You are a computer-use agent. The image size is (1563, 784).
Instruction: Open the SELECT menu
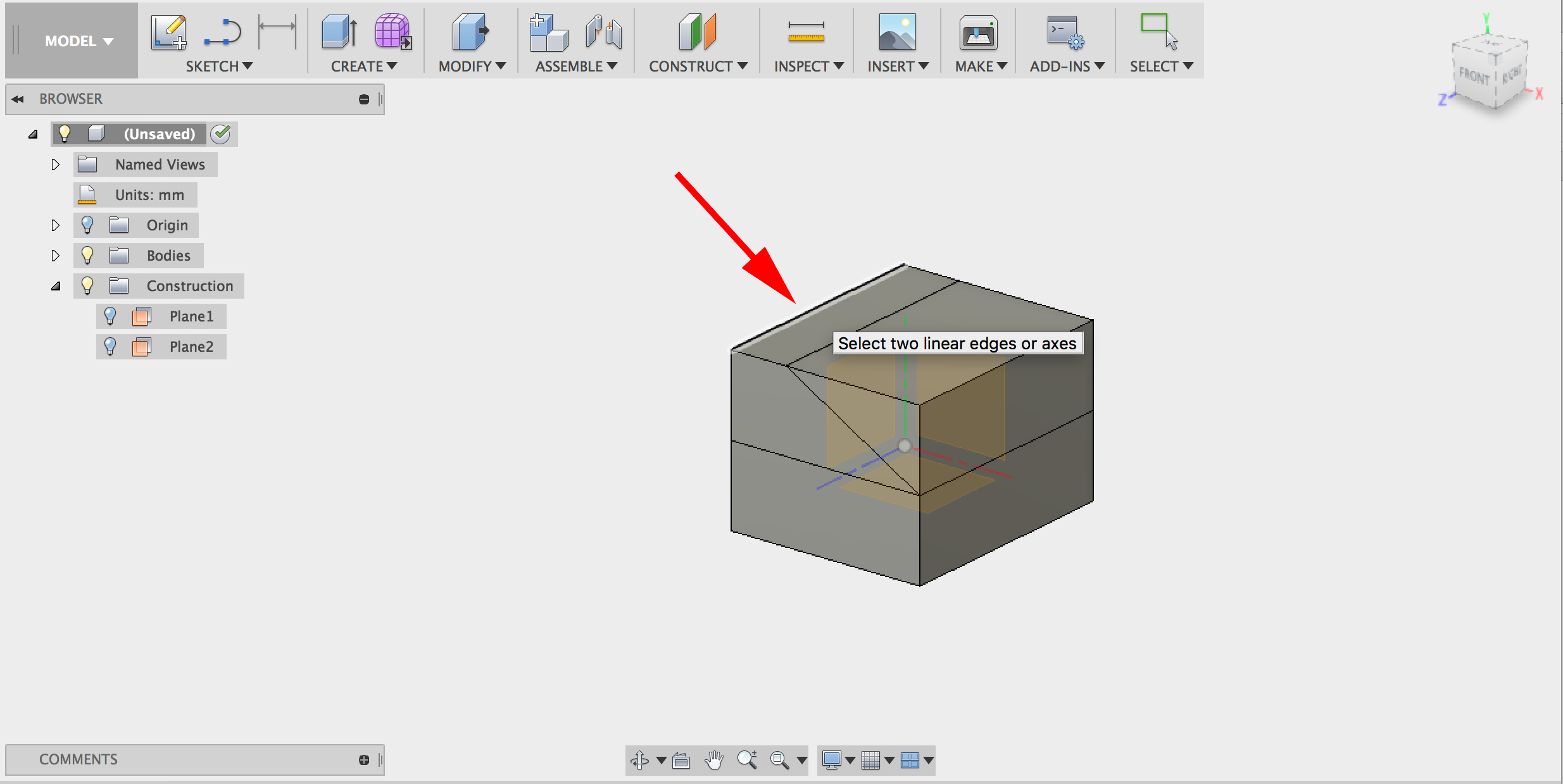coord(1161,66)
